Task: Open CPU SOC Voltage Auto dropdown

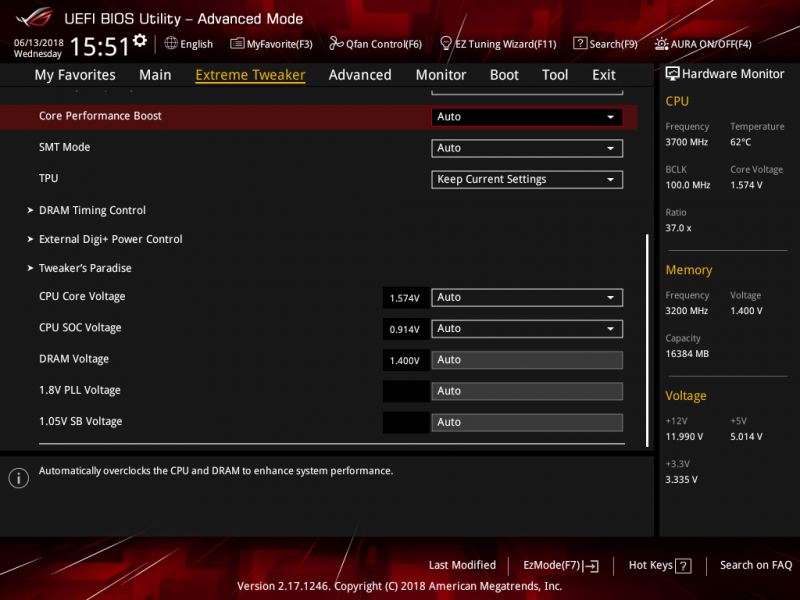Action: point(527,329)
